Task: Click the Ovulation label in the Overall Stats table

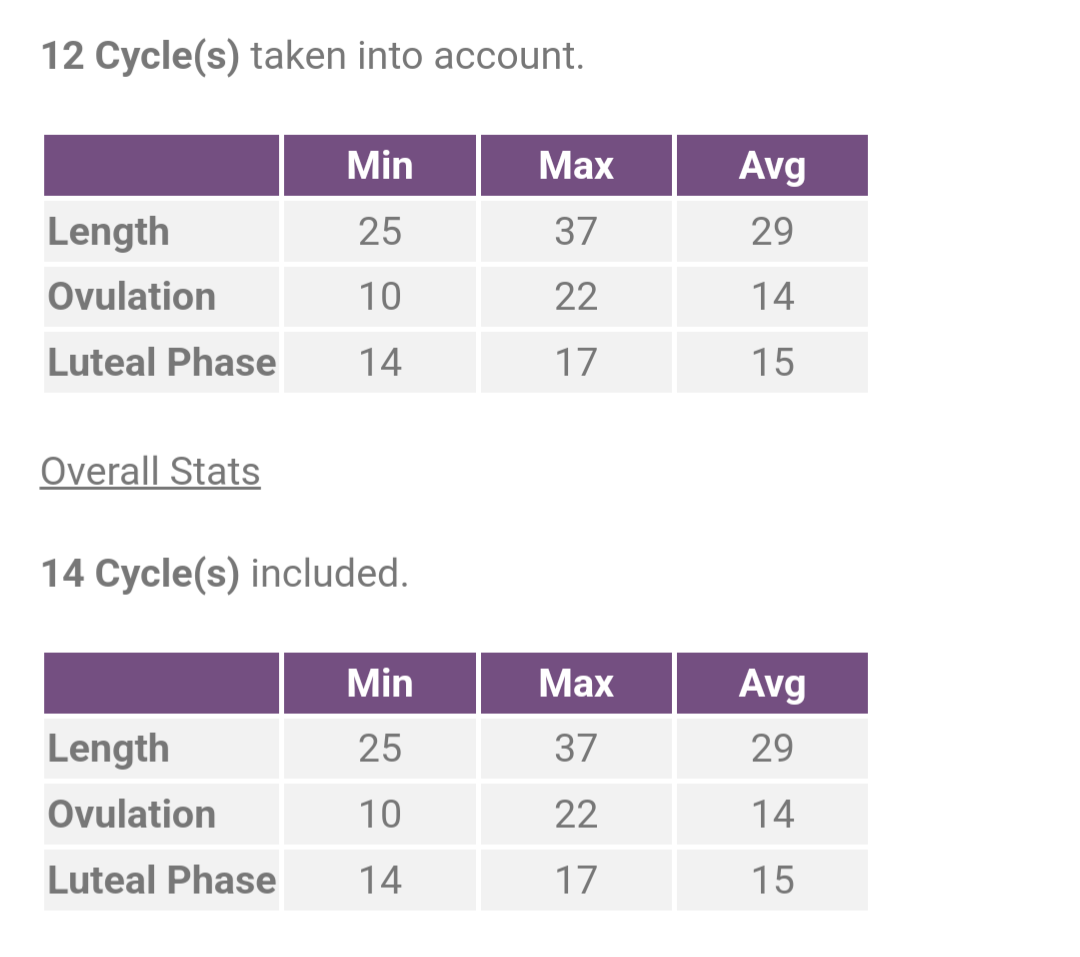Action: pyautogui.click(x=132, y=814)
